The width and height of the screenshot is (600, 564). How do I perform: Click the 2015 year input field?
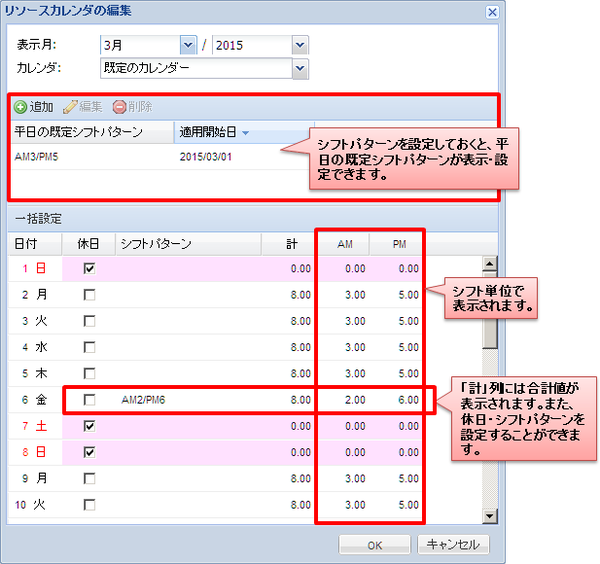pyautogui.click(x=253, y=45)
